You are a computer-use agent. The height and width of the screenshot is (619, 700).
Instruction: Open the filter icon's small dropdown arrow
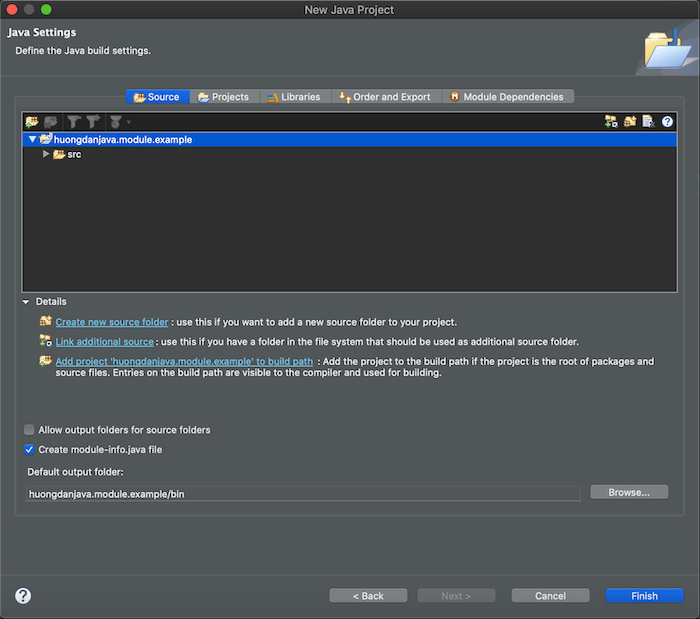pos(129,122)
